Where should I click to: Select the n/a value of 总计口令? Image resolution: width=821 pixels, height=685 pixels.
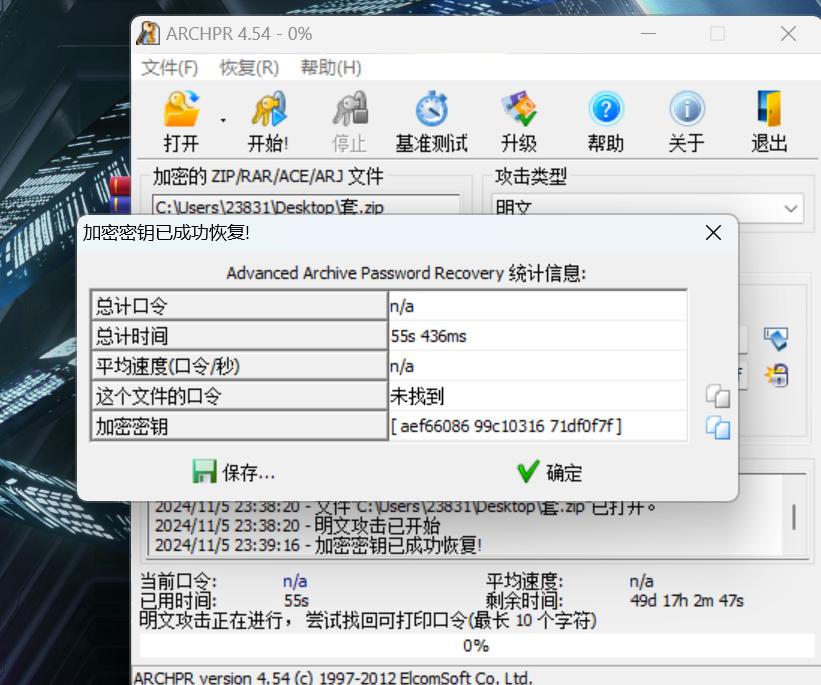pyautogui.click(x=538, y=306)
